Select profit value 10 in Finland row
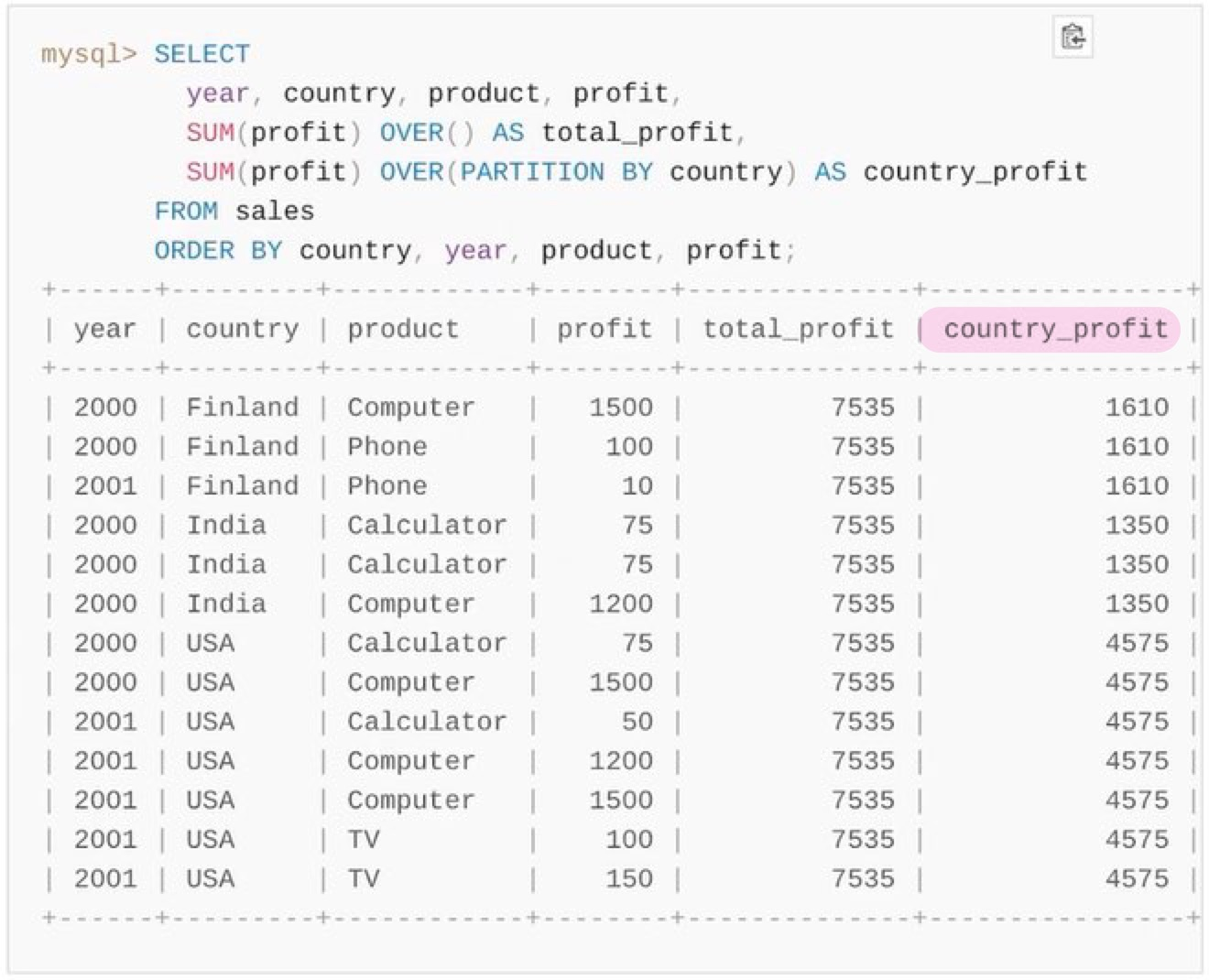Screen dimensions: 1209x980 (x=637, y=486)
